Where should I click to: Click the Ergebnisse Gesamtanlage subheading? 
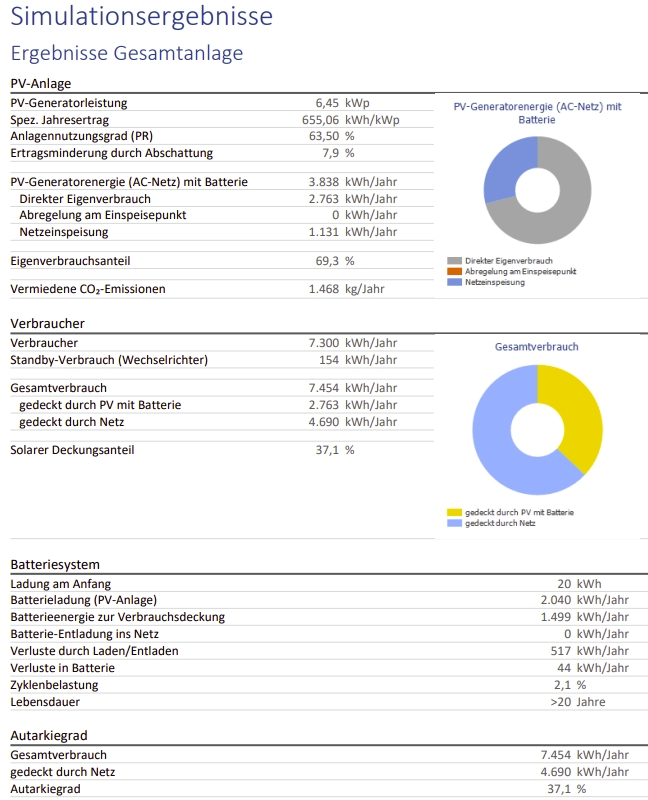pyautogui.click(x=127, y=53)
